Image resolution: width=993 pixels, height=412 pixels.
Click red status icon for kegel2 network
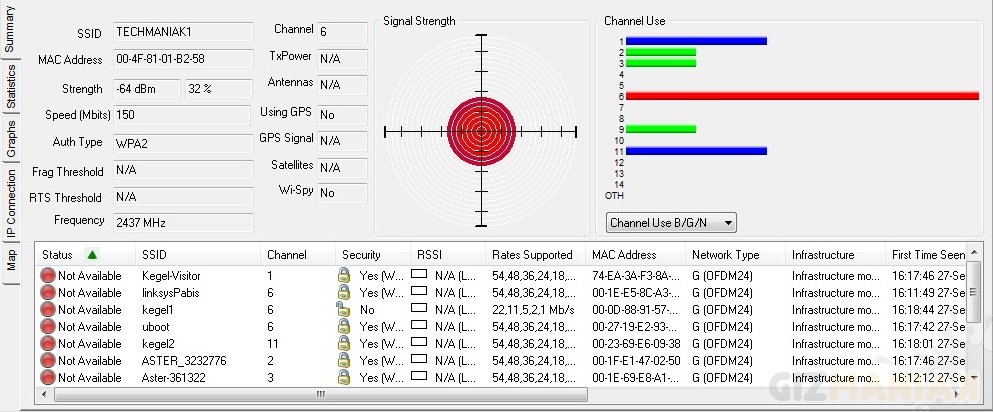click(x=48, y=343)
